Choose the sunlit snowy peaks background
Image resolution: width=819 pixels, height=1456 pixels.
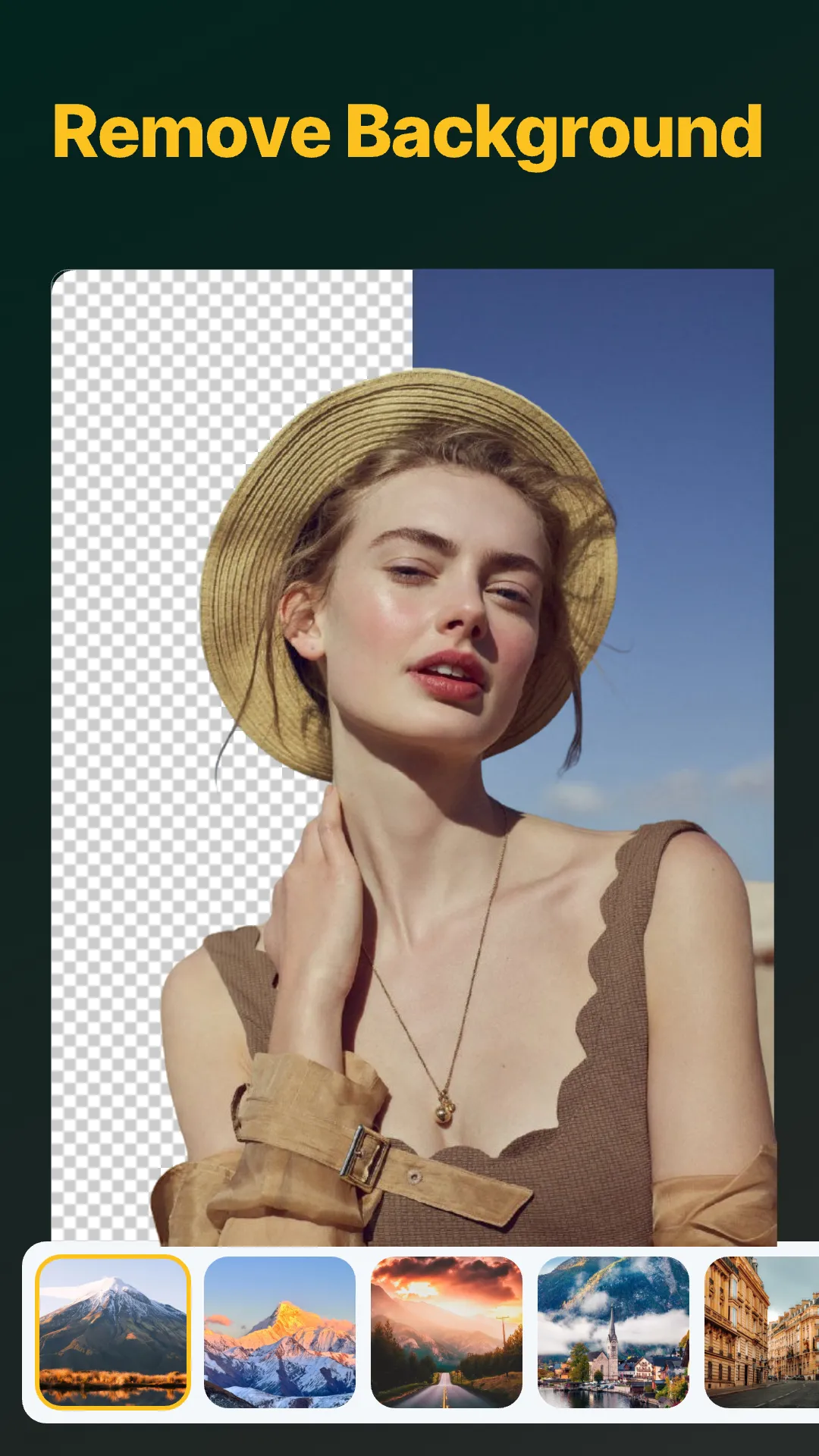tap(280, 1332)
